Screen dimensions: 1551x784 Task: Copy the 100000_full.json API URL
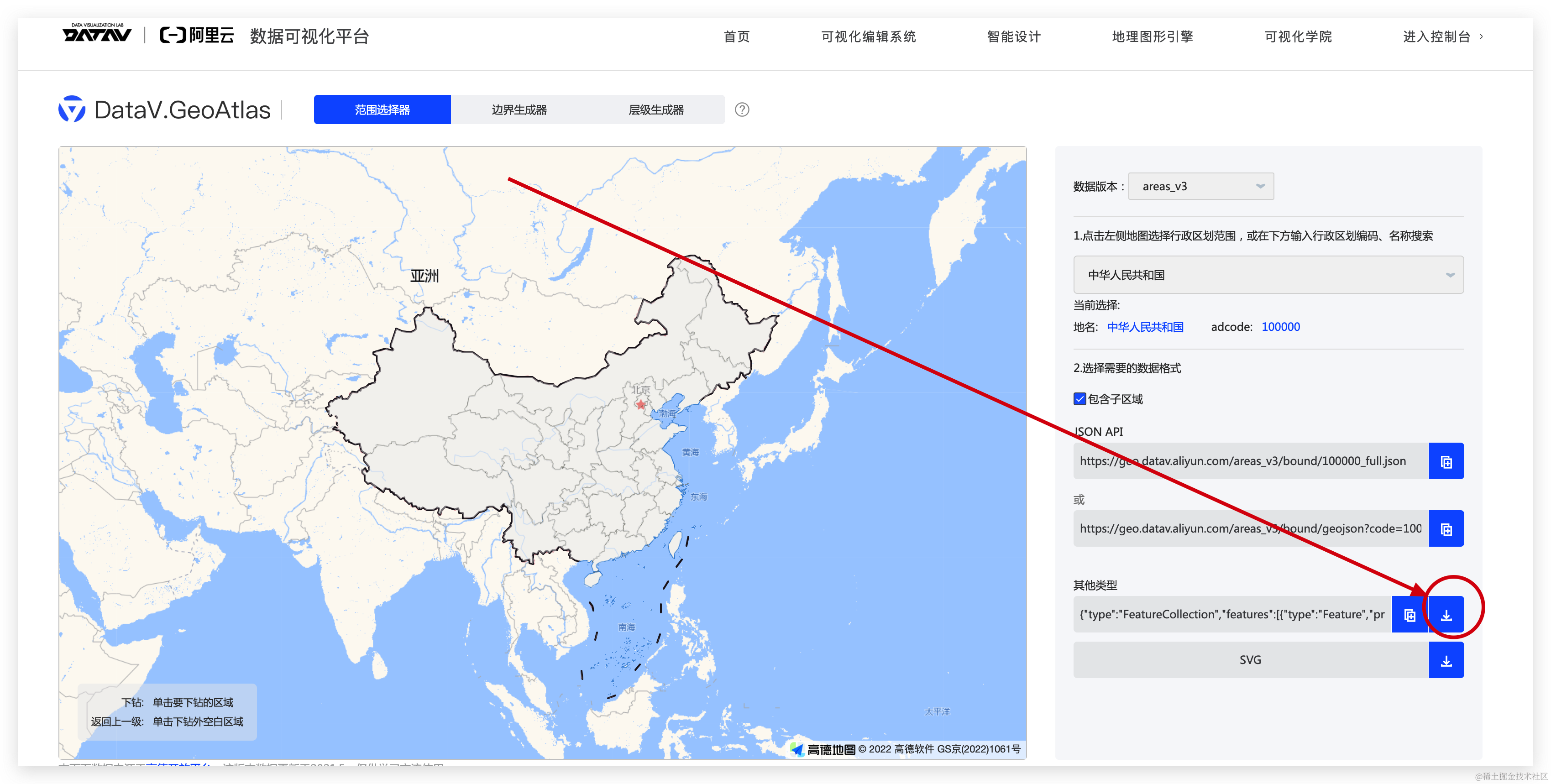(x=1446, y=461)
